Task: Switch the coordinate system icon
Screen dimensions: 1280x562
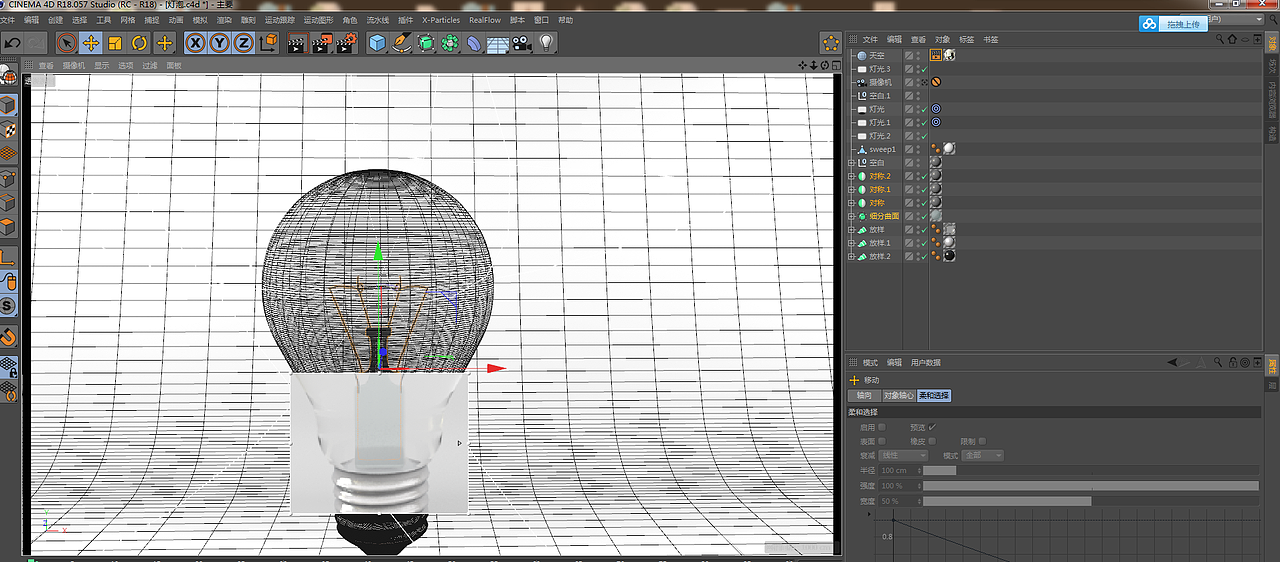Action: [x=269, y=43]
